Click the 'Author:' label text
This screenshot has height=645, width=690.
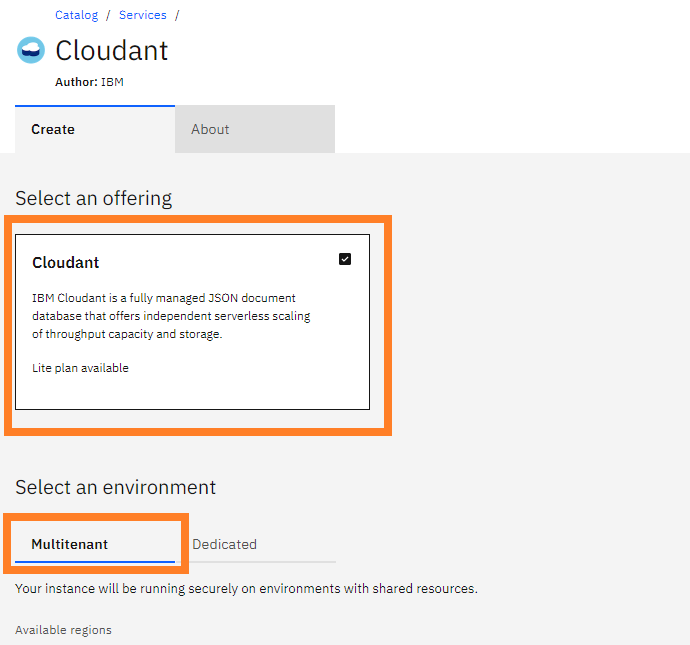[76, 82]
